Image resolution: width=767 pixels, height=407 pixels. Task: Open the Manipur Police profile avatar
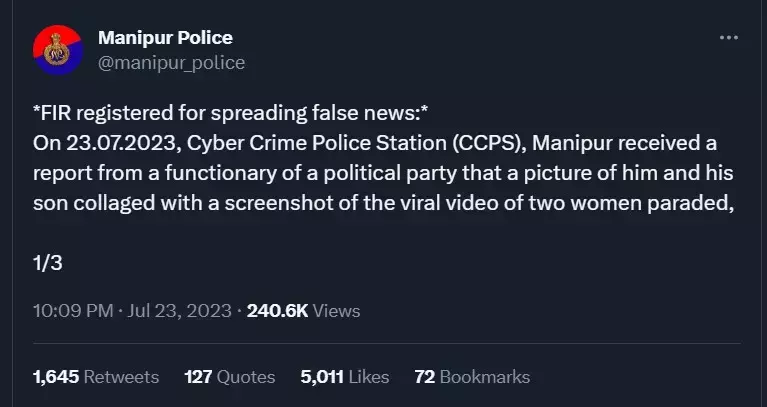(58, 50)
